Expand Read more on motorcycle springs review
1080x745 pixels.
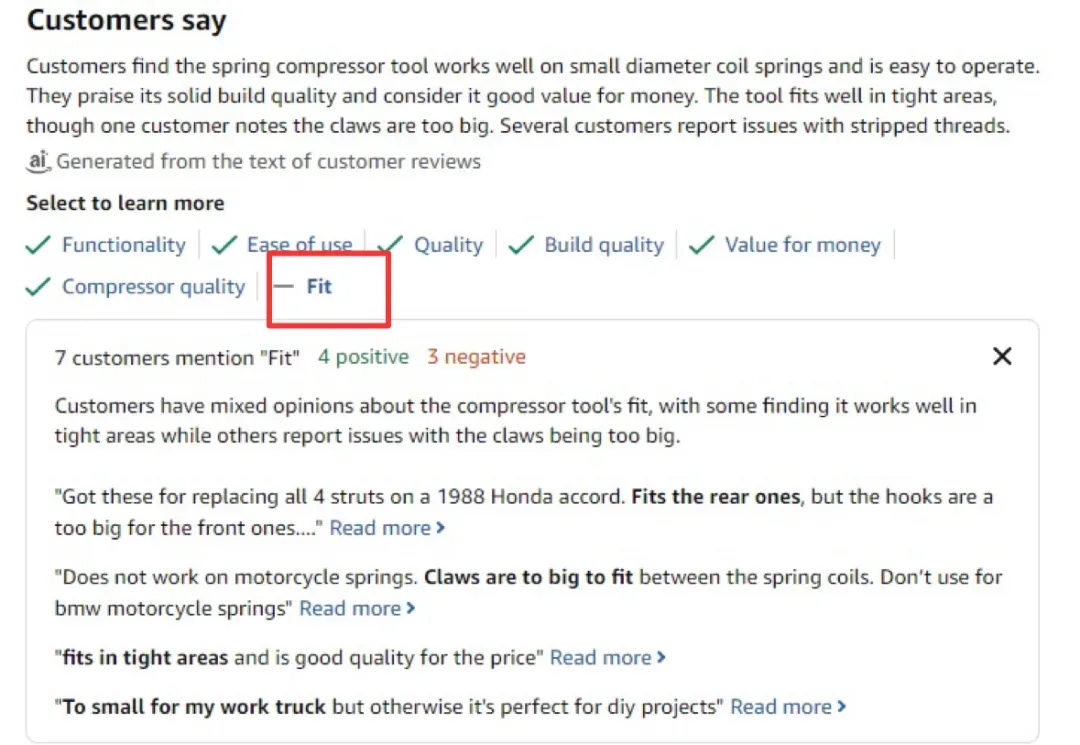(x=357, y=608)
